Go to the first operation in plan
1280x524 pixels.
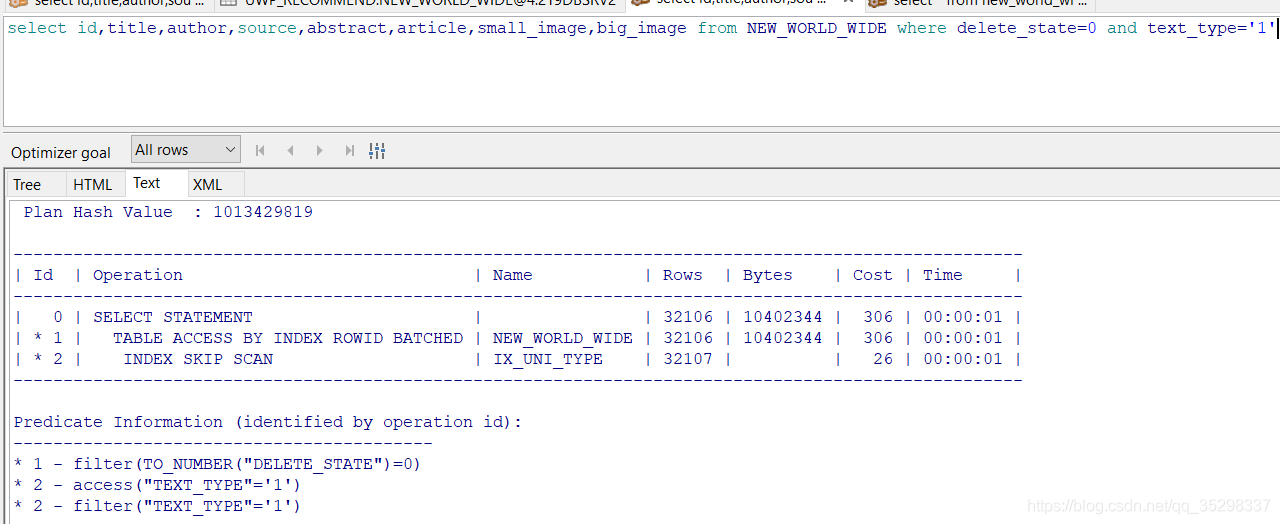point(260,151)
